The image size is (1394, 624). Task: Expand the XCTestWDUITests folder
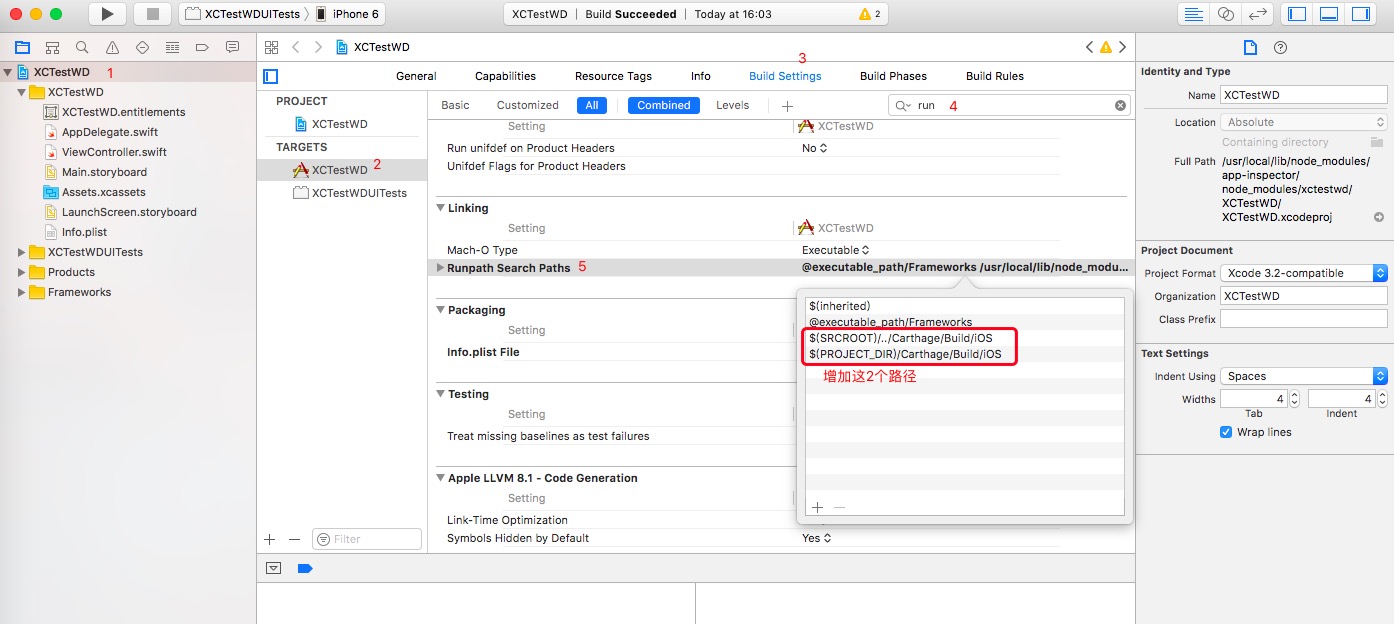(x=22, y=252)
